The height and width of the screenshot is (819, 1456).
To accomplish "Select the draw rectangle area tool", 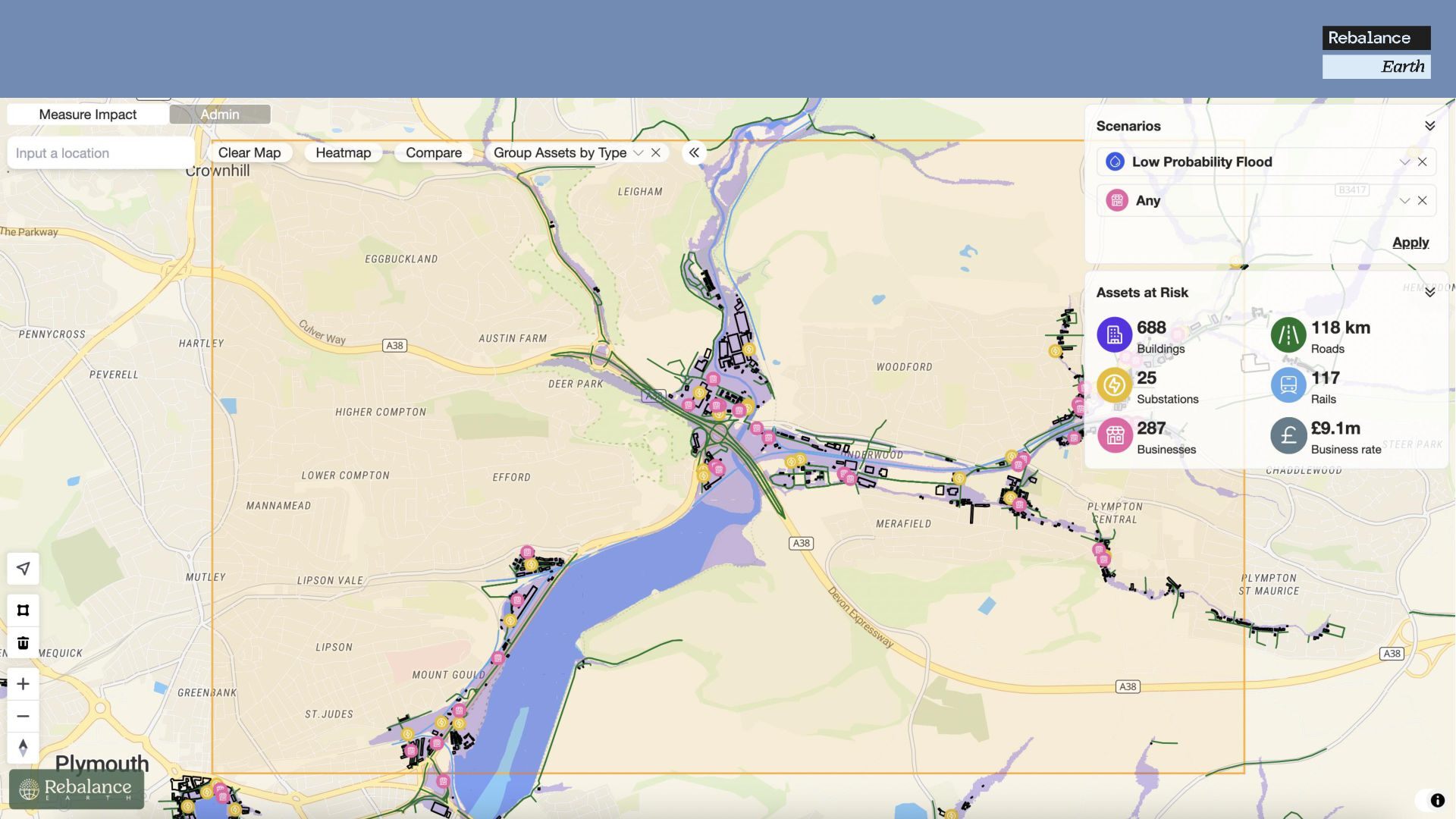I will (x=23, y=610).
